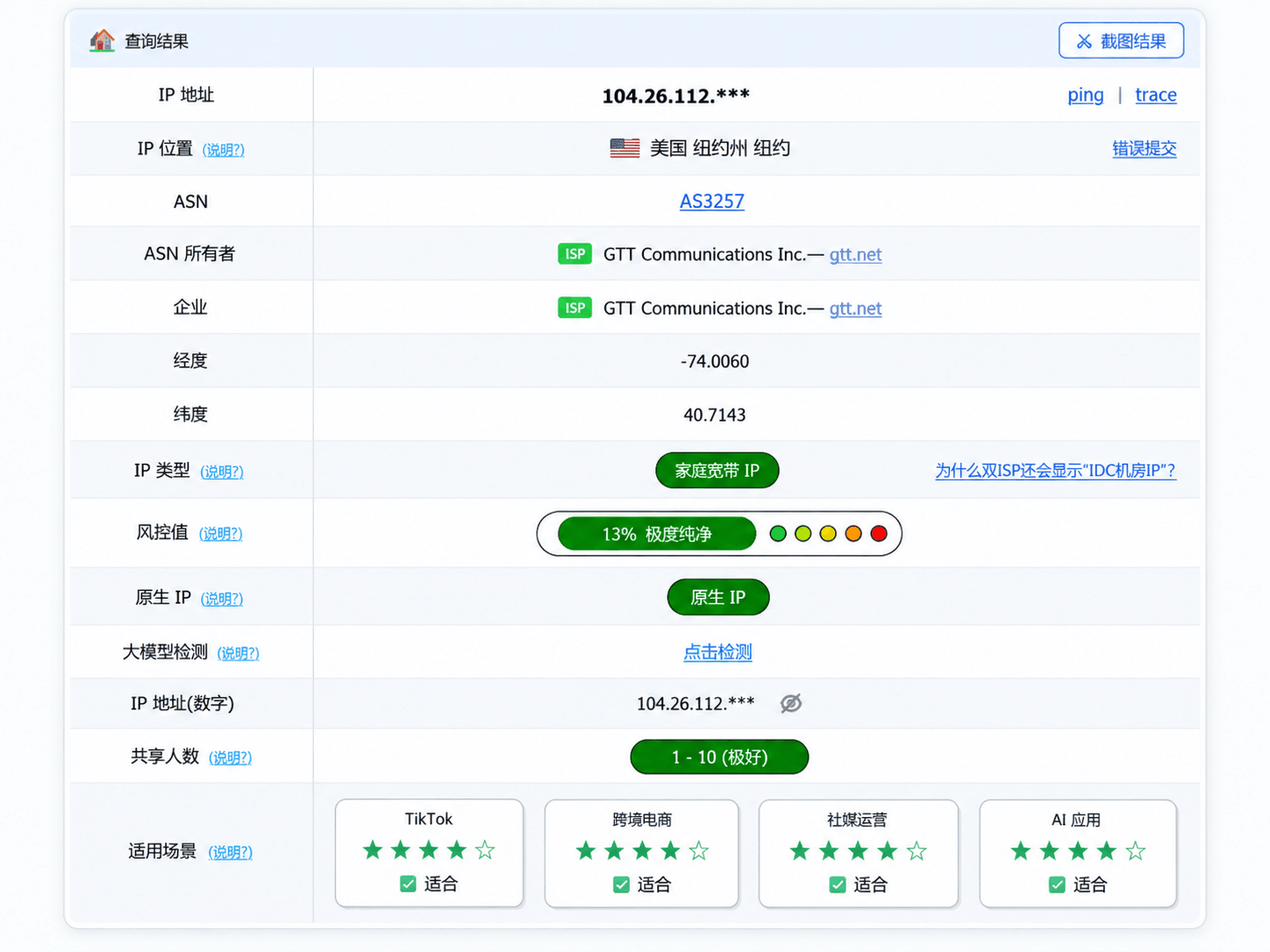Open gtt.net link in 企业 row
The height and width of the screenshot is (952, 1270).
(x=855, y=308)
